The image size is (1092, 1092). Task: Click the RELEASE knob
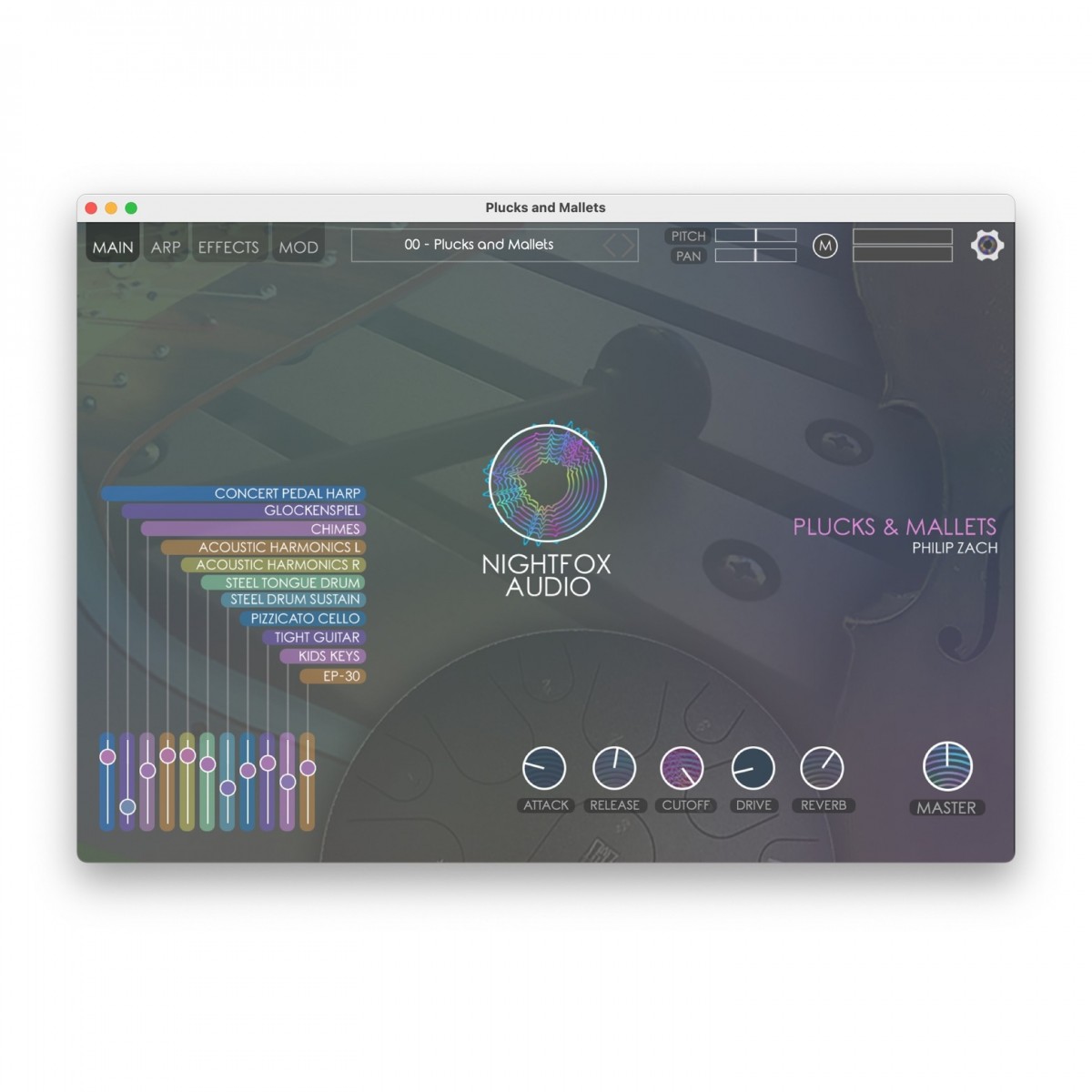[614, 768]
